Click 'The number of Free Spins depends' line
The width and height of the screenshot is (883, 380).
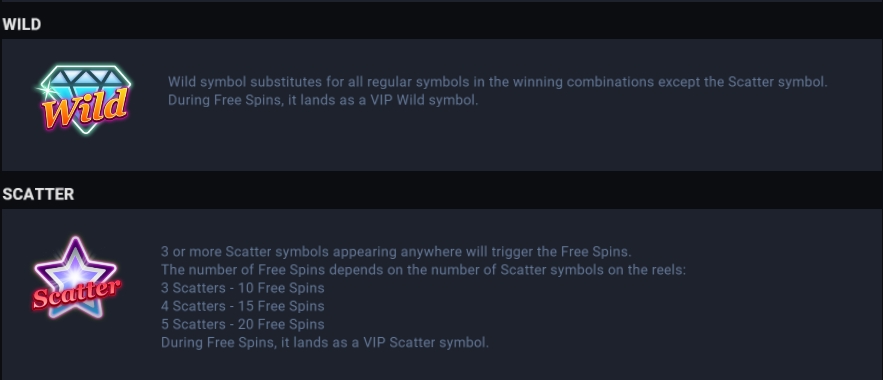click(x=423, y=270)
